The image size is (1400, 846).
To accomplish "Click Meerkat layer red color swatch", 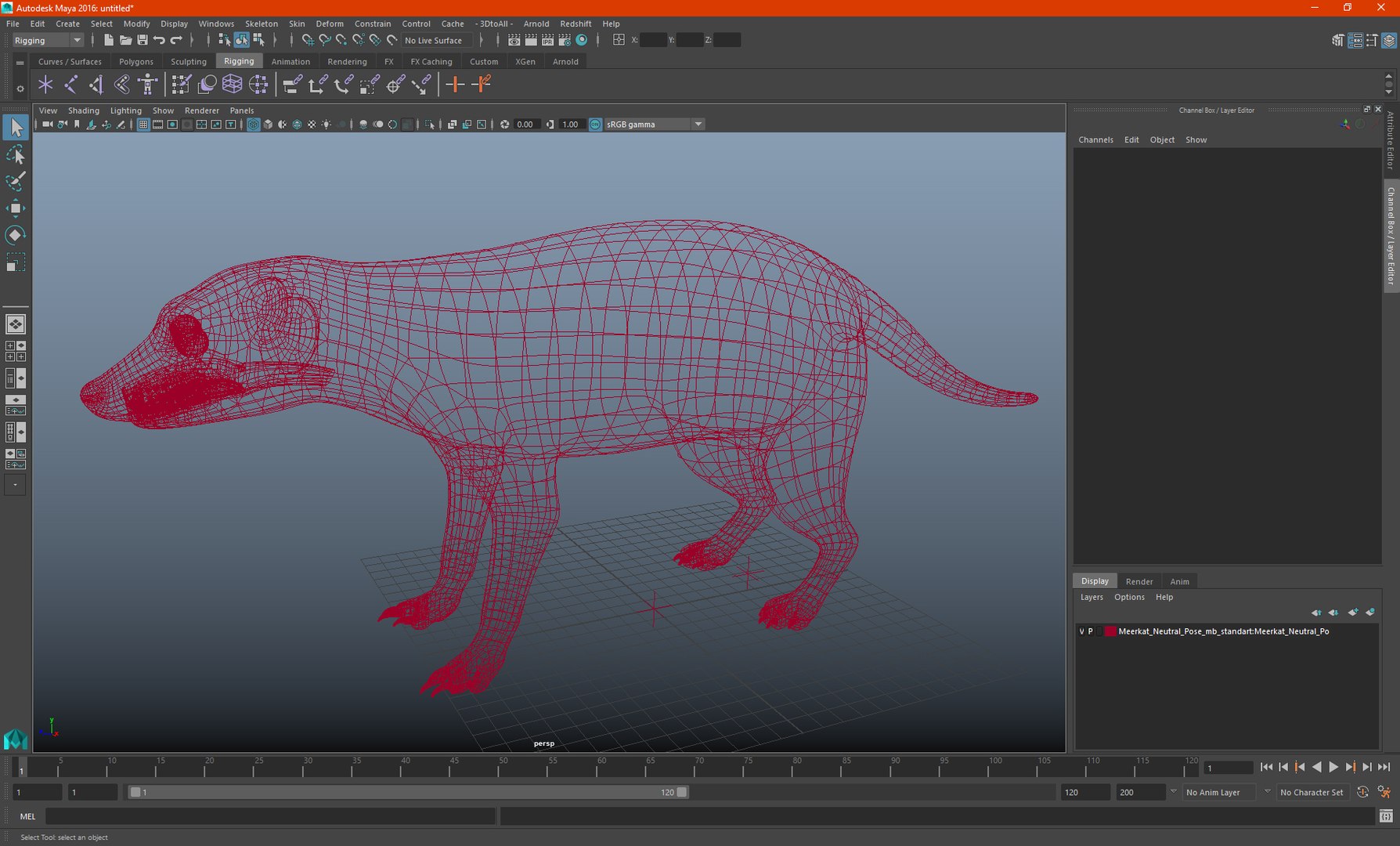I will (1110, 631).
